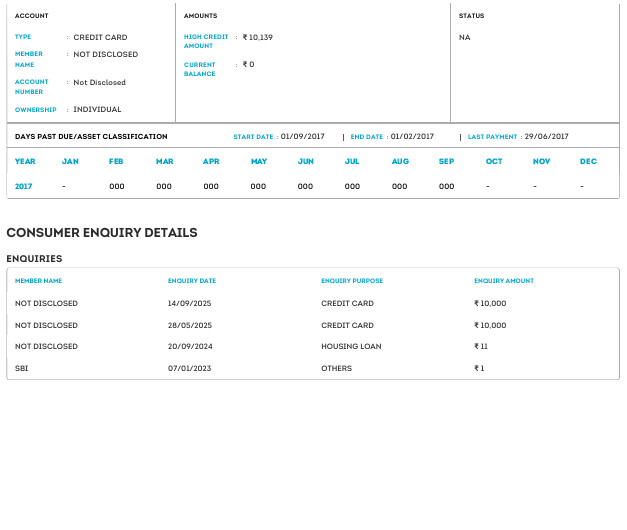The image size is (627, 530).
Task: Click the NOT DISCLOSED member name value in Account
Action: pos(106,54)
